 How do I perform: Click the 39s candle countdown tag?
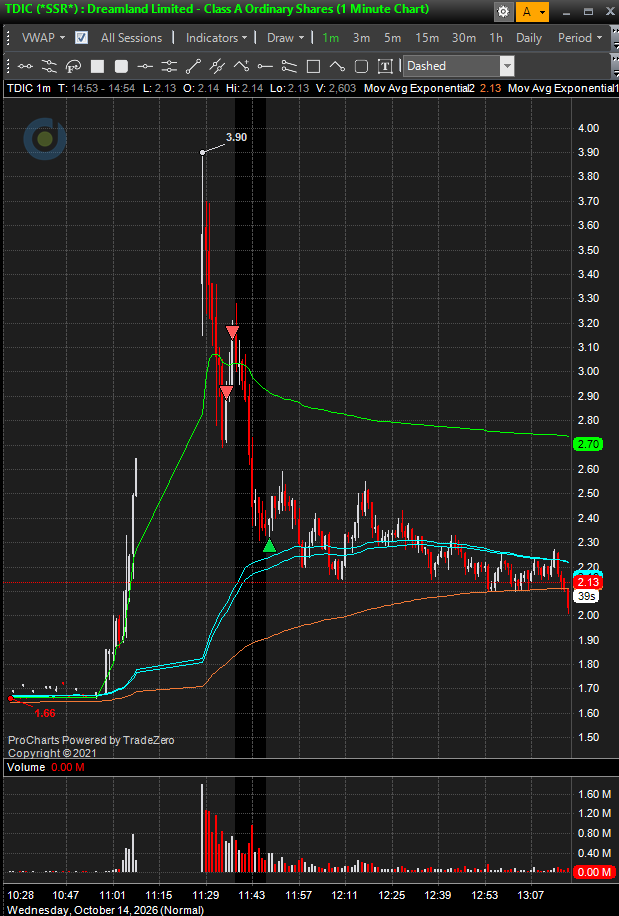click(586, 596)
